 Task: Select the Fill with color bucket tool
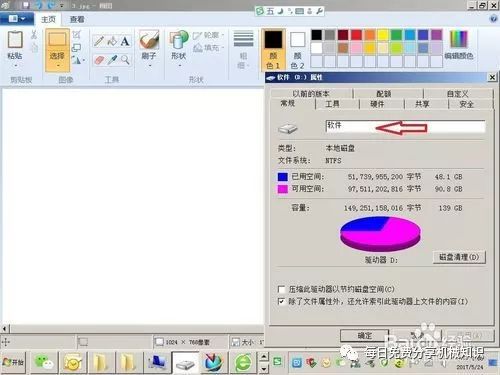tap(112, 41)
